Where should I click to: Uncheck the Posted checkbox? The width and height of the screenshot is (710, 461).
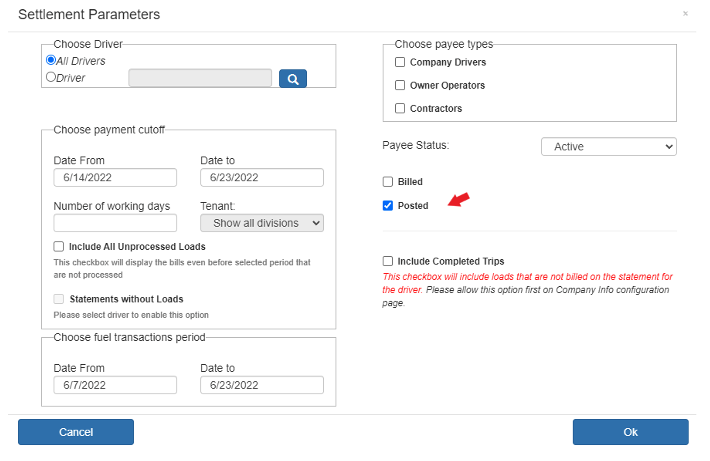coord(388,206)
